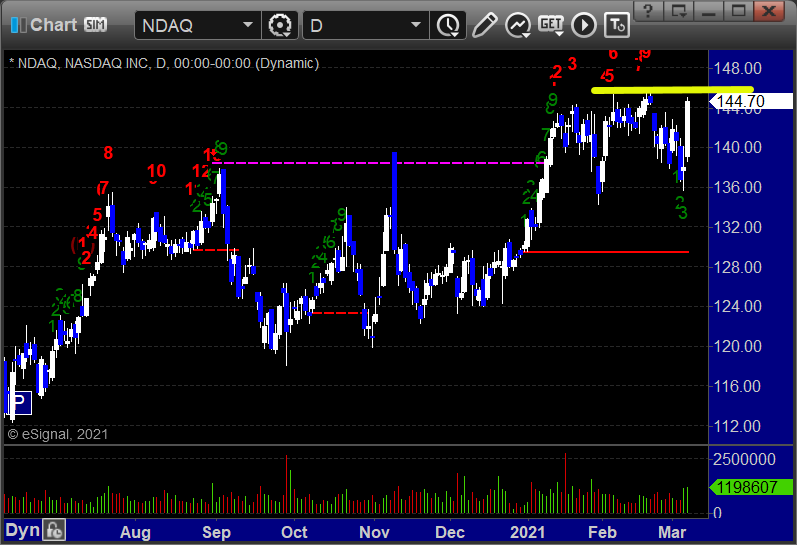Click the 144.70 current price marker
797x545 pixels.
coord(751,101)
